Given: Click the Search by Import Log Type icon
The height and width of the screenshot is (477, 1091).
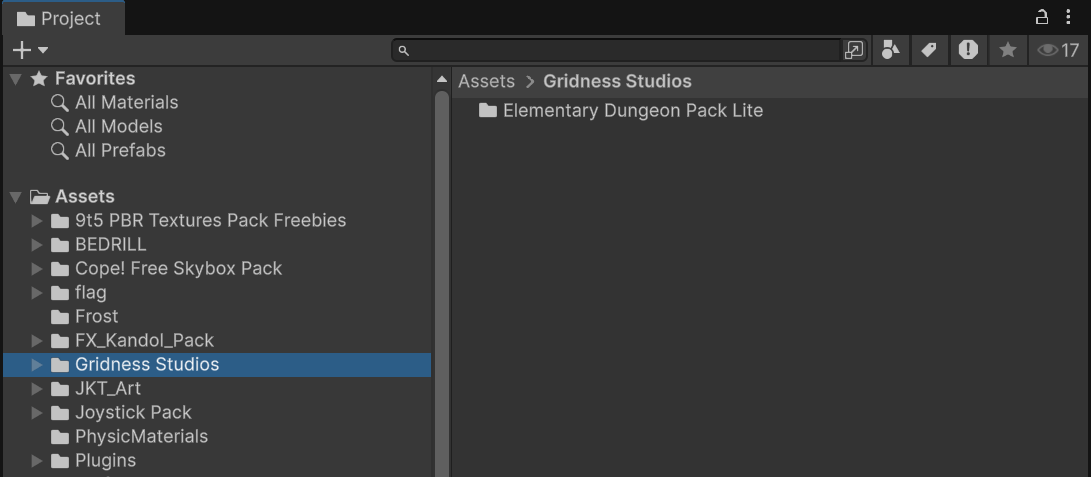Looking at the screenshot, I should (x=968, y=50).
